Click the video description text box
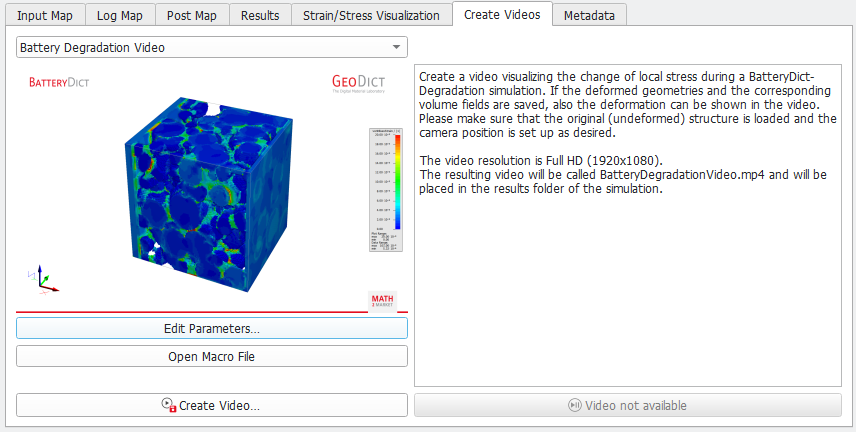Screen dimensions: 856x432 coord(628,226)
